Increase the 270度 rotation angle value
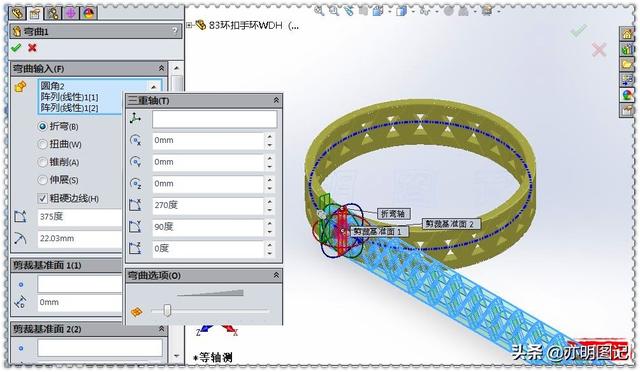The width and height of the screenshot is (640, 372). coord(269,201)
